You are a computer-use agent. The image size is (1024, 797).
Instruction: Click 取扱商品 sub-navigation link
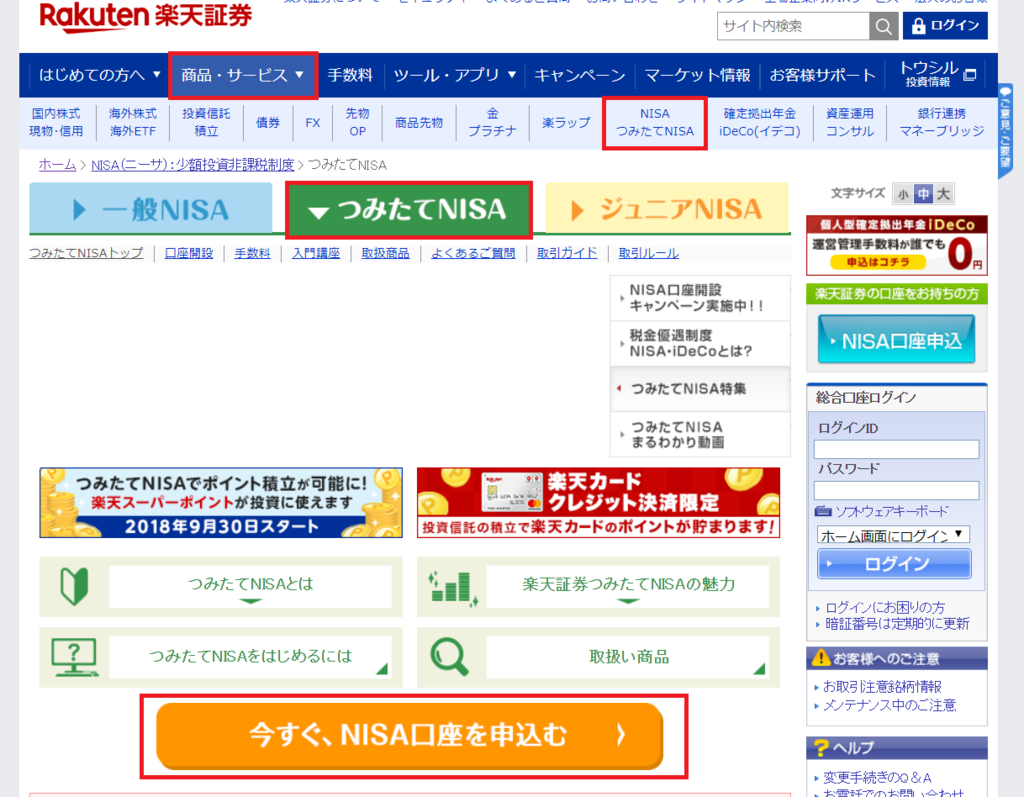pos(385,253)
